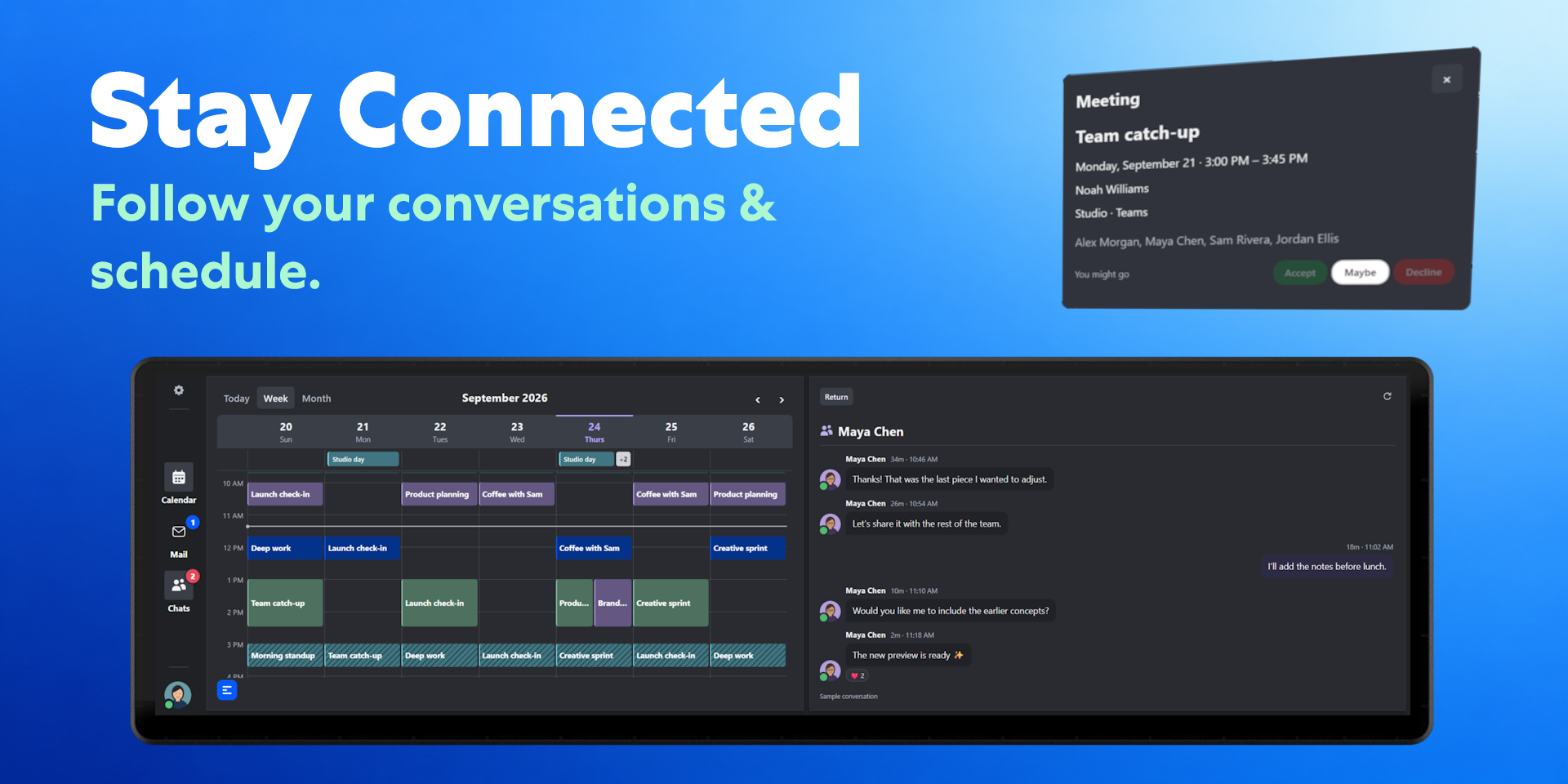
Task: Jump to Today in calendar
Action: coord(236,399)
